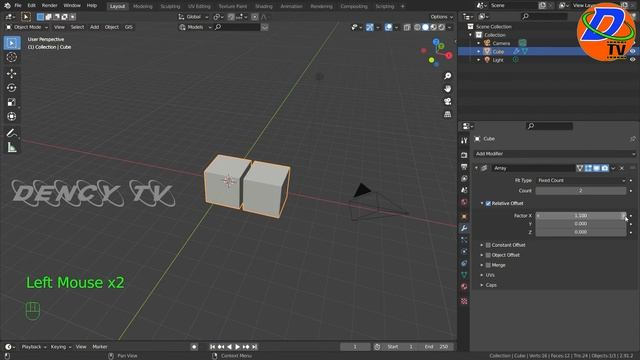Open the Output properties tab icon
640x360 pixels.
pos(464,167)
